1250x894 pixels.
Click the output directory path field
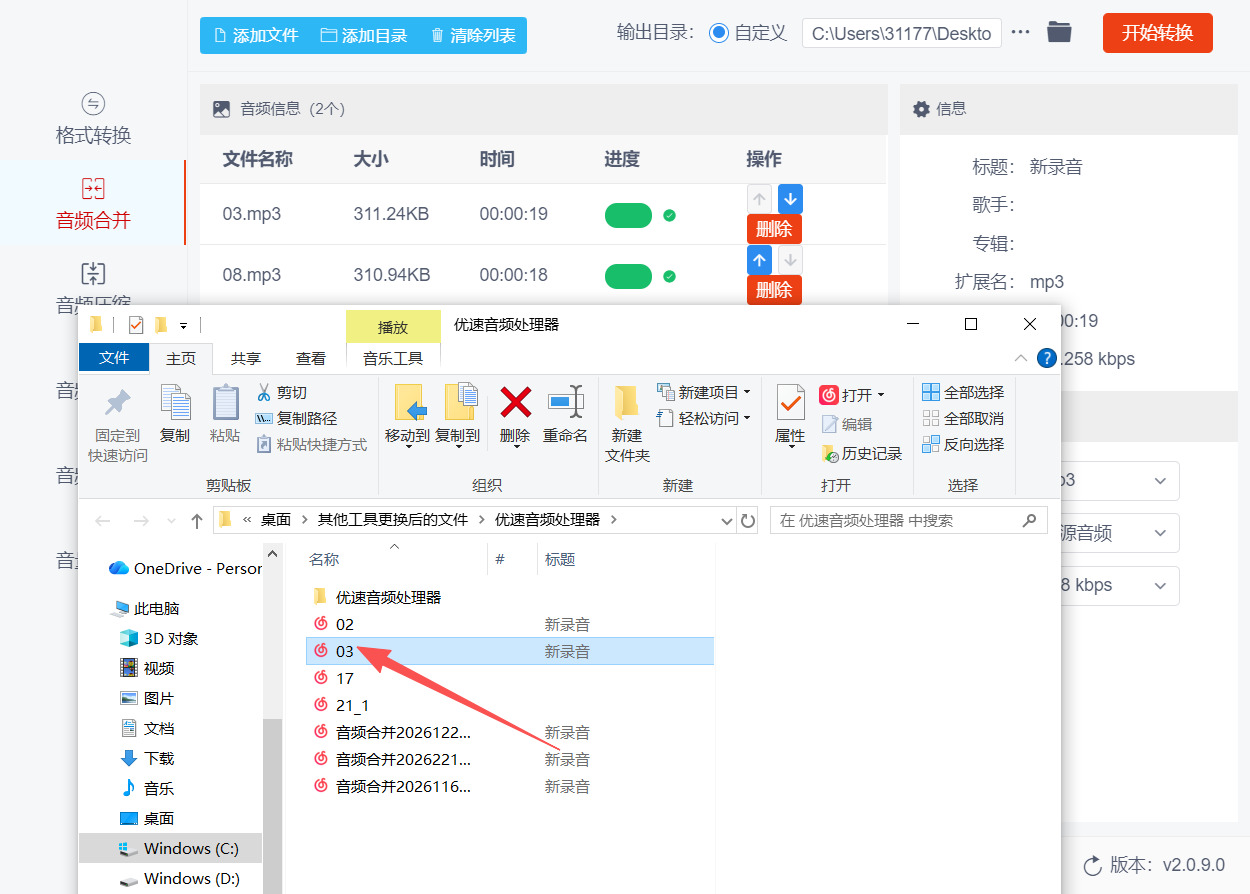(x=901, y=33)
